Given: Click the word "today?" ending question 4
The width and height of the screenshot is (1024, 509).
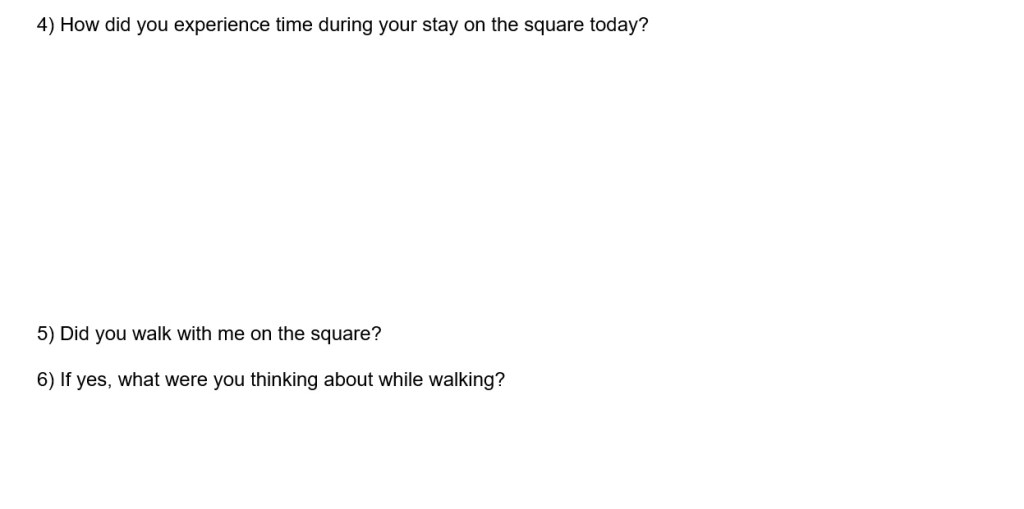Looking at the screenshot, I should click(619, 25).
